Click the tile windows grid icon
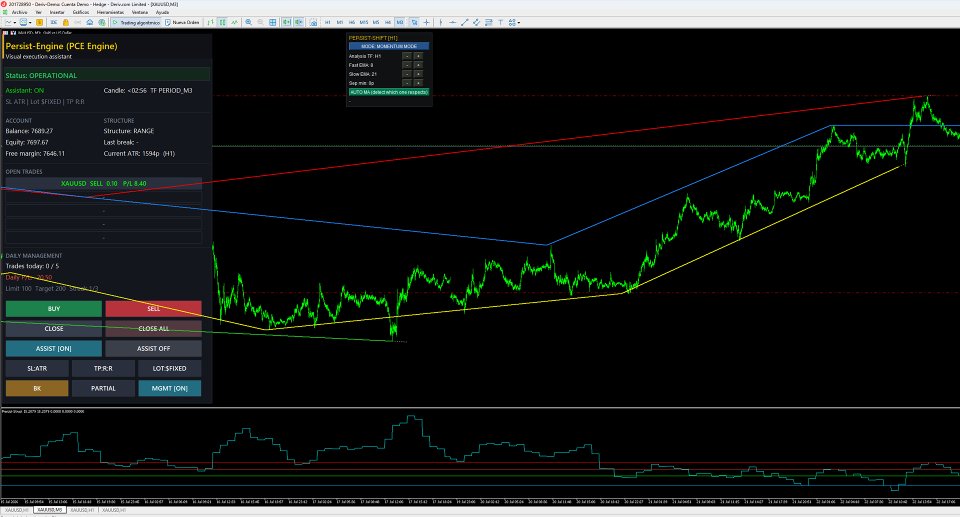 (272, 22)
